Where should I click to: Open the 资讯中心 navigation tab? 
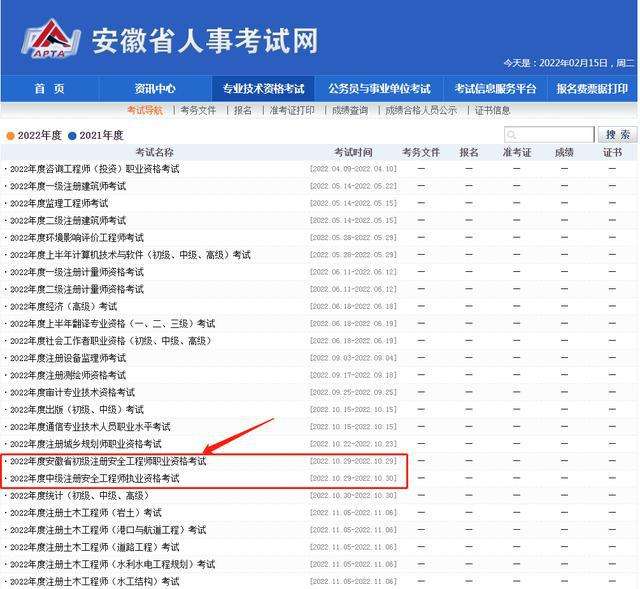click(155, 89)
